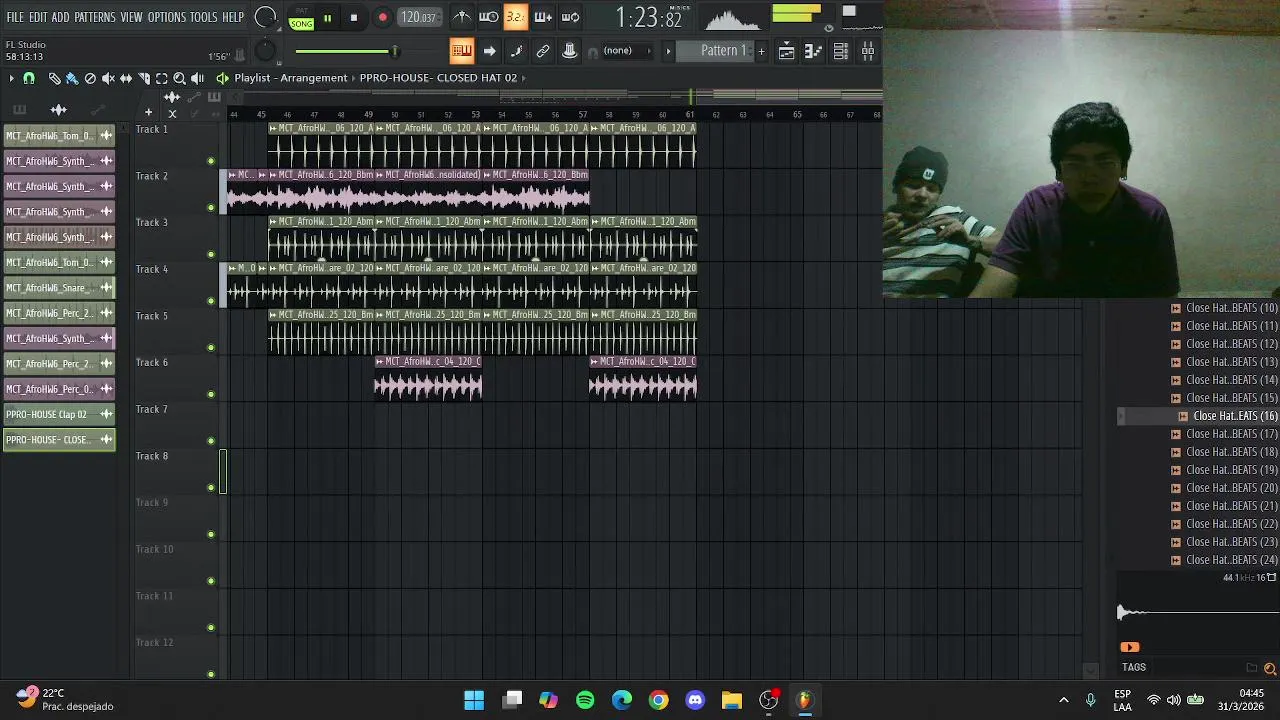Stop playback with the stop button
The width and height of the screenshot is (1280, 720).
point(354,18)
